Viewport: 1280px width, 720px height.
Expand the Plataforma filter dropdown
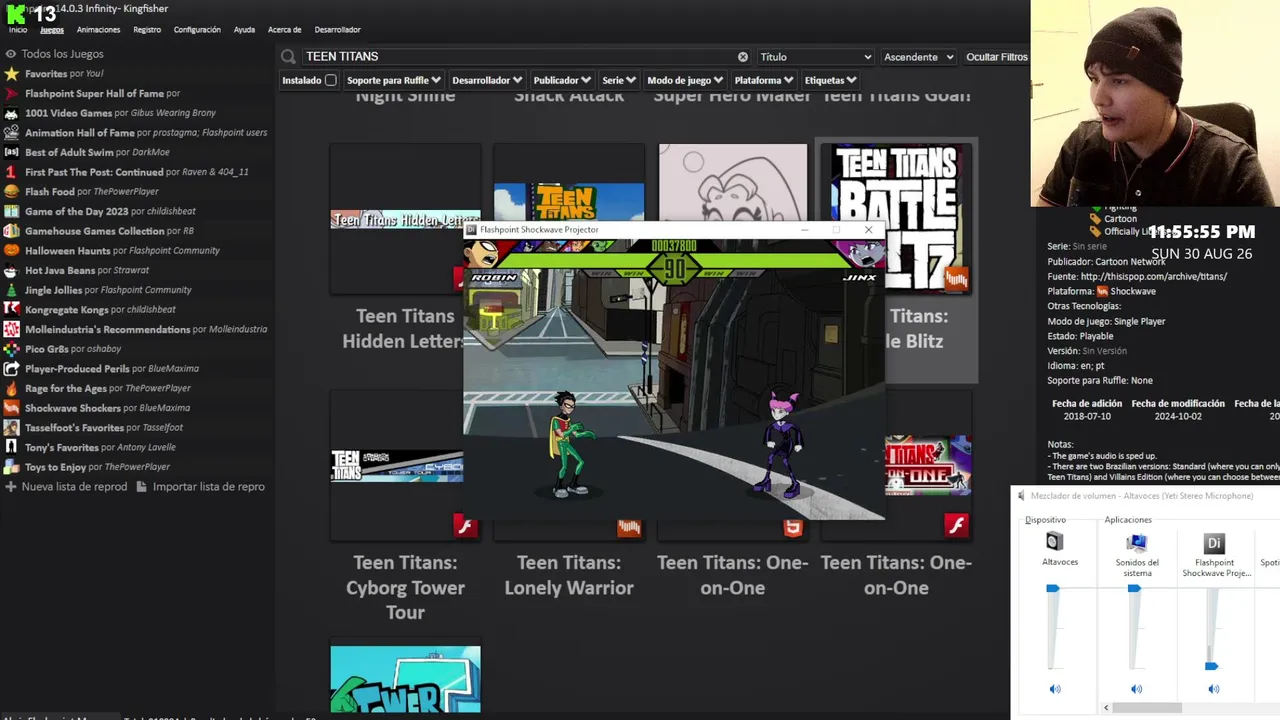(x=764, y=80)
